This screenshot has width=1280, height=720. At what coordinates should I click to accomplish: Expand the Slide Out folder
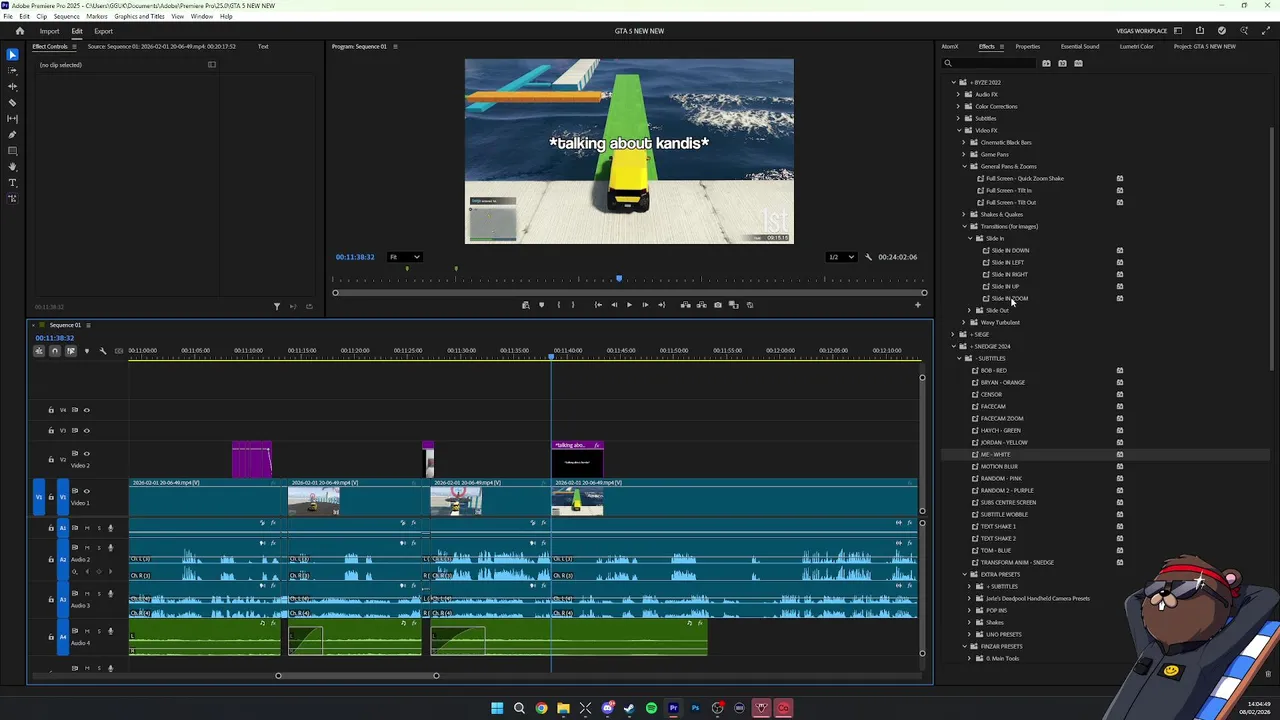point(970,310)
